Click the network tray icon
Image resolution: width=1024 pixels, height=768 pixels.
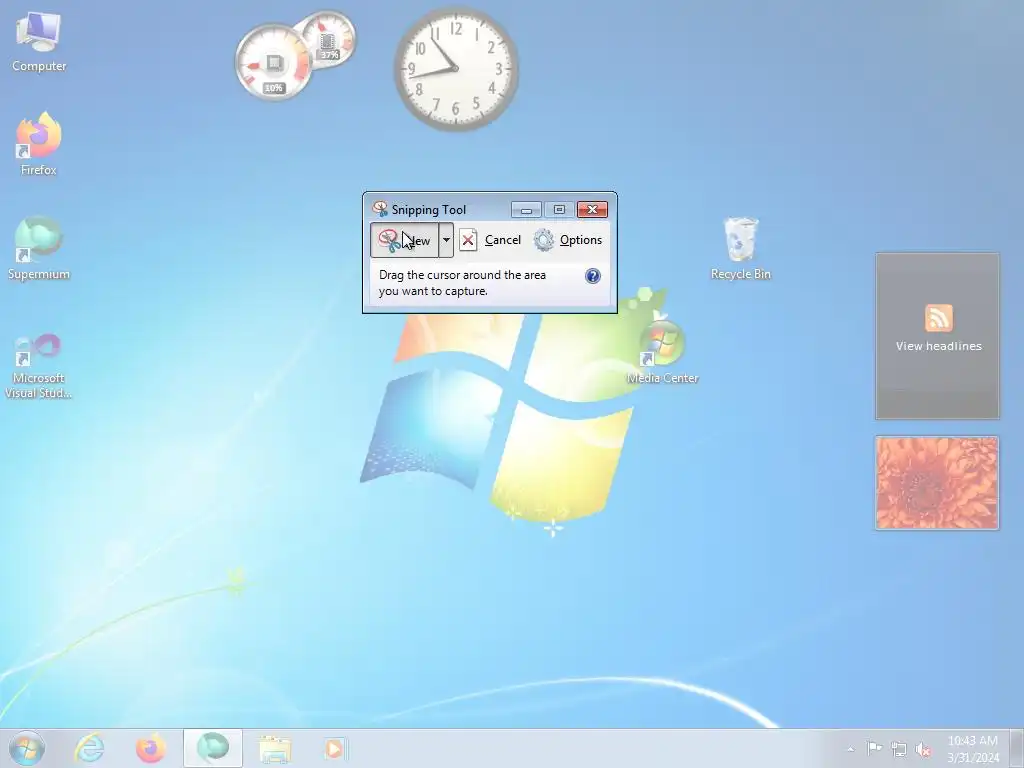(x=899, y=749)
